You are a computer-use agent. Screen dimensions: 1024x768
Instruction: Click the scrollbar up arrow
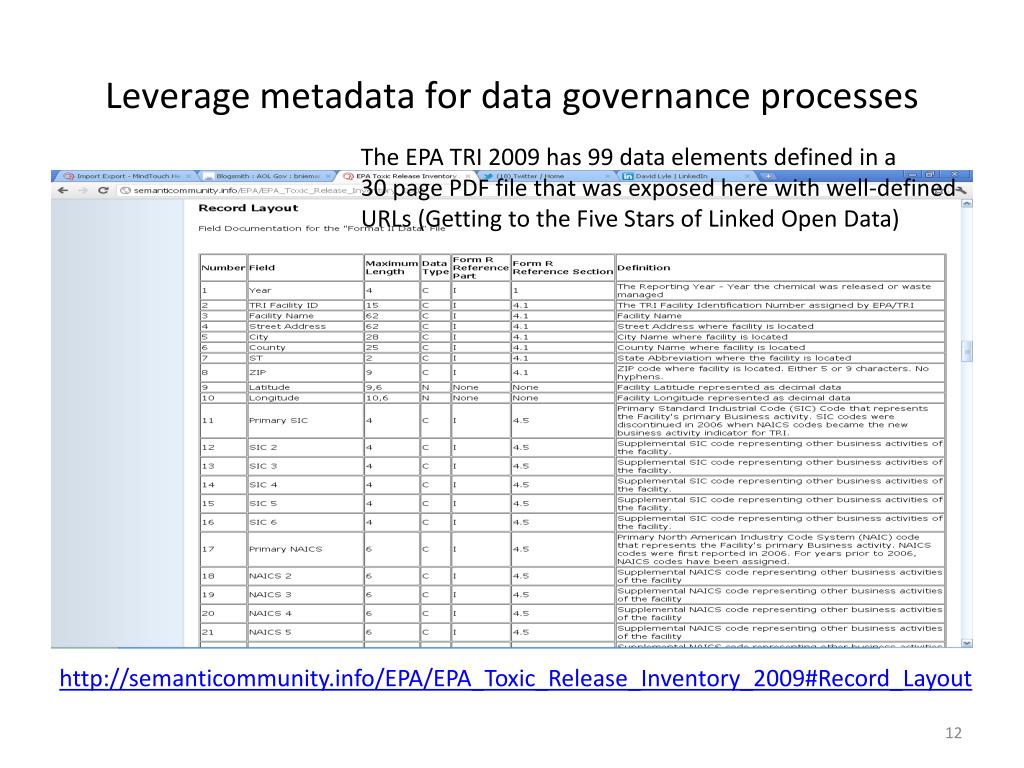click(967, 204)
